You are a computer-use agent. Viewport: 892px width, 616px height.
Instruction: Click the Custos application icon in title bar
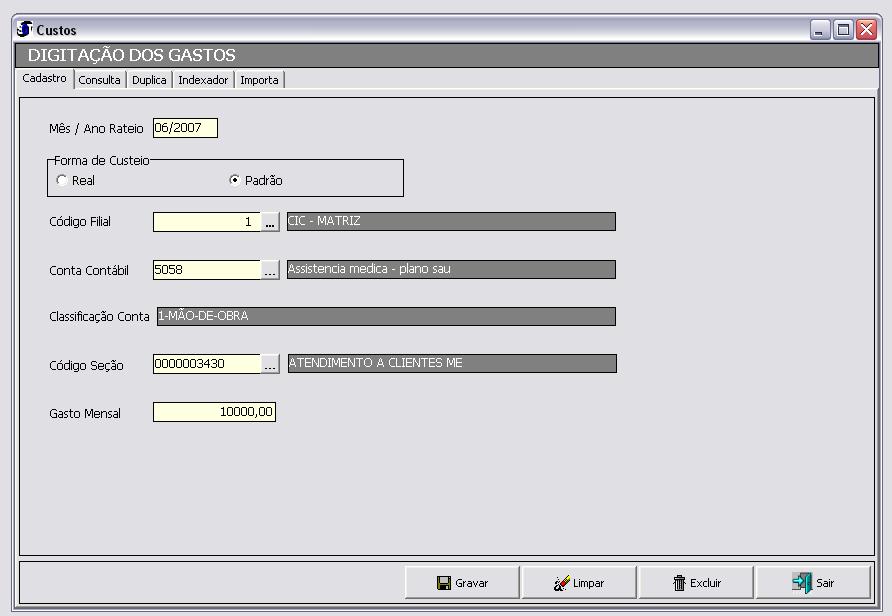pos(25,30)
